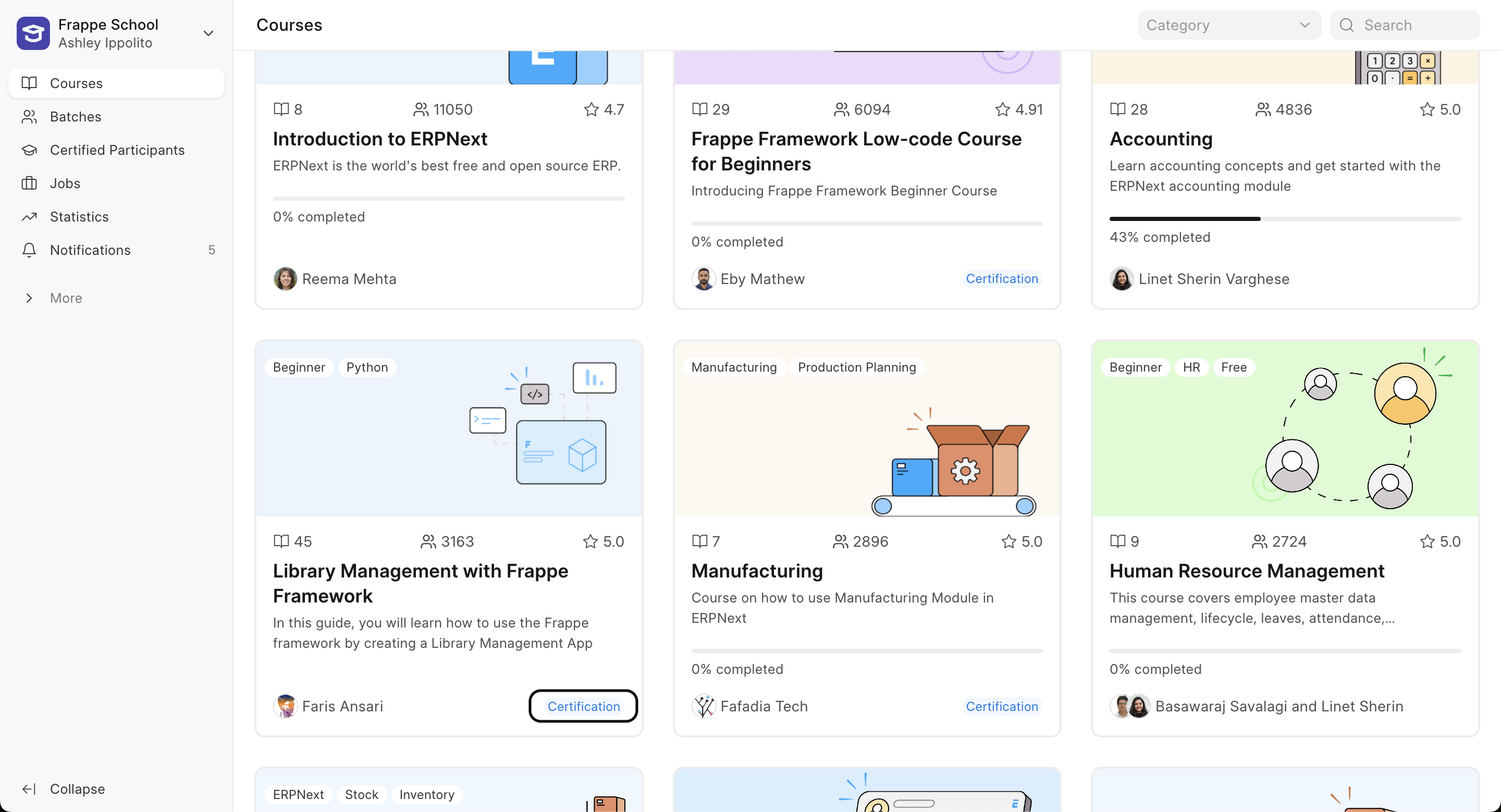Open the Human Resource Management course title
The image size is (1501, 812).
1246,571
